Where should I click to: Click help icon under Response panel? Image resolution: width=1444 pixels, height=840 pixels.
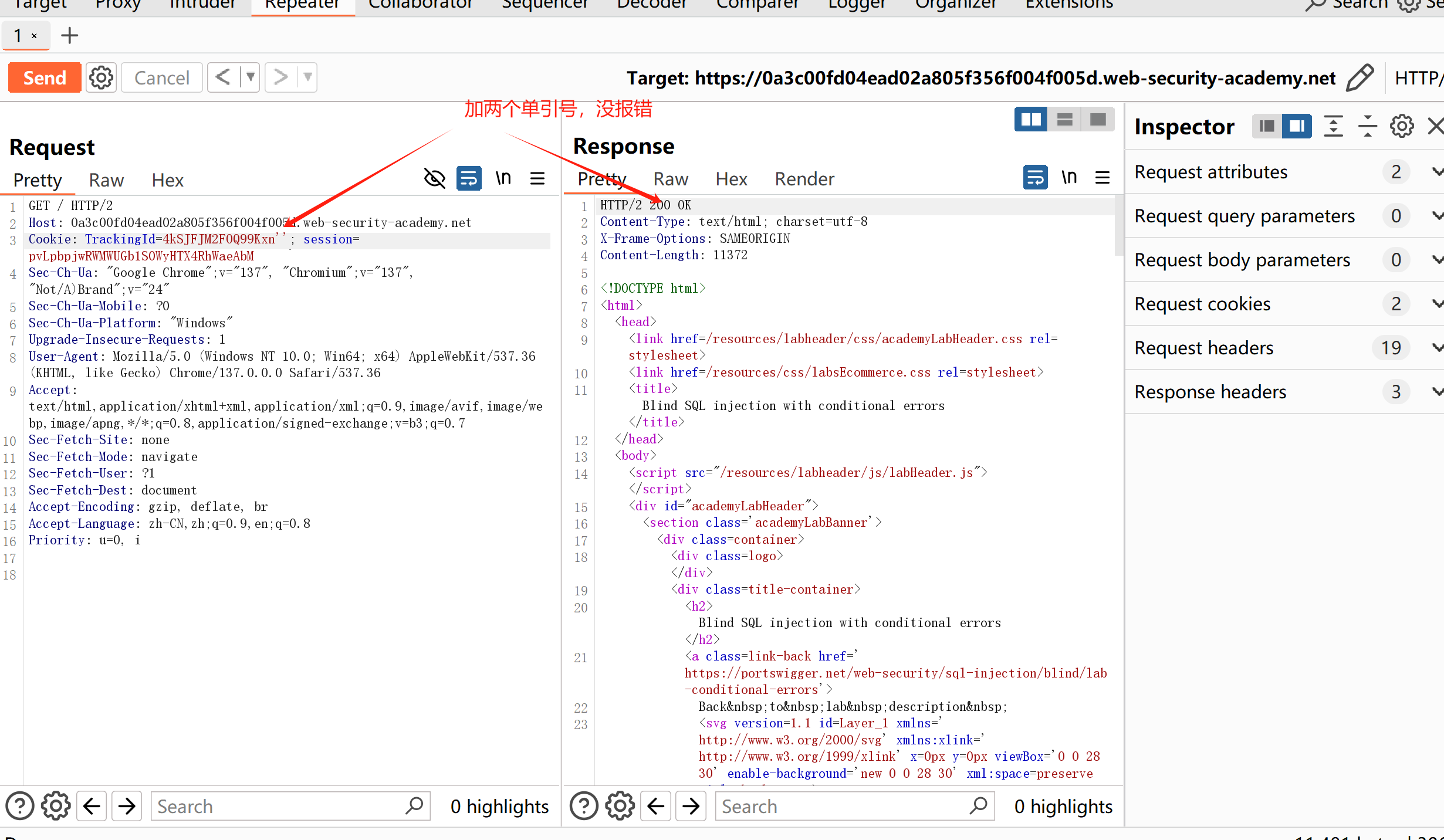(x=584, y=806)
